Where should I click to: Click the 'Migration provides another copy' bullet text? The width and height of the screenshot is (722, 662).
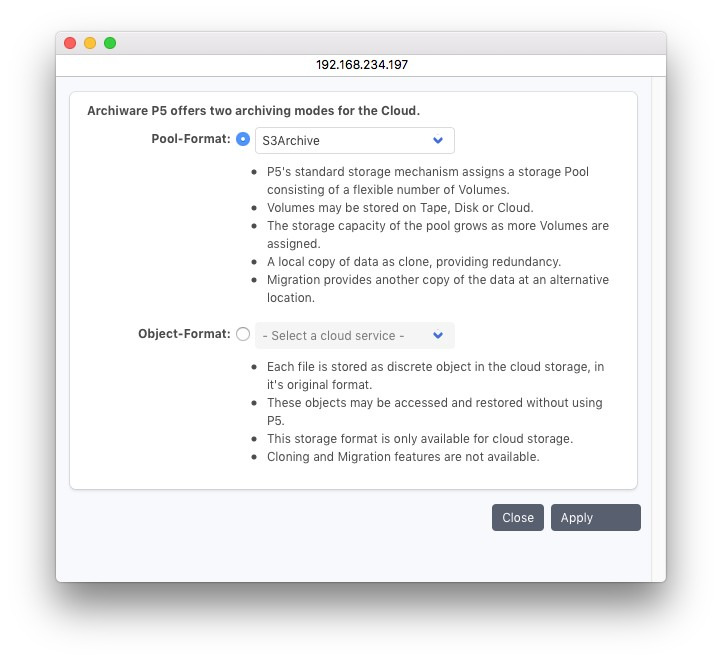coord(437,280)
